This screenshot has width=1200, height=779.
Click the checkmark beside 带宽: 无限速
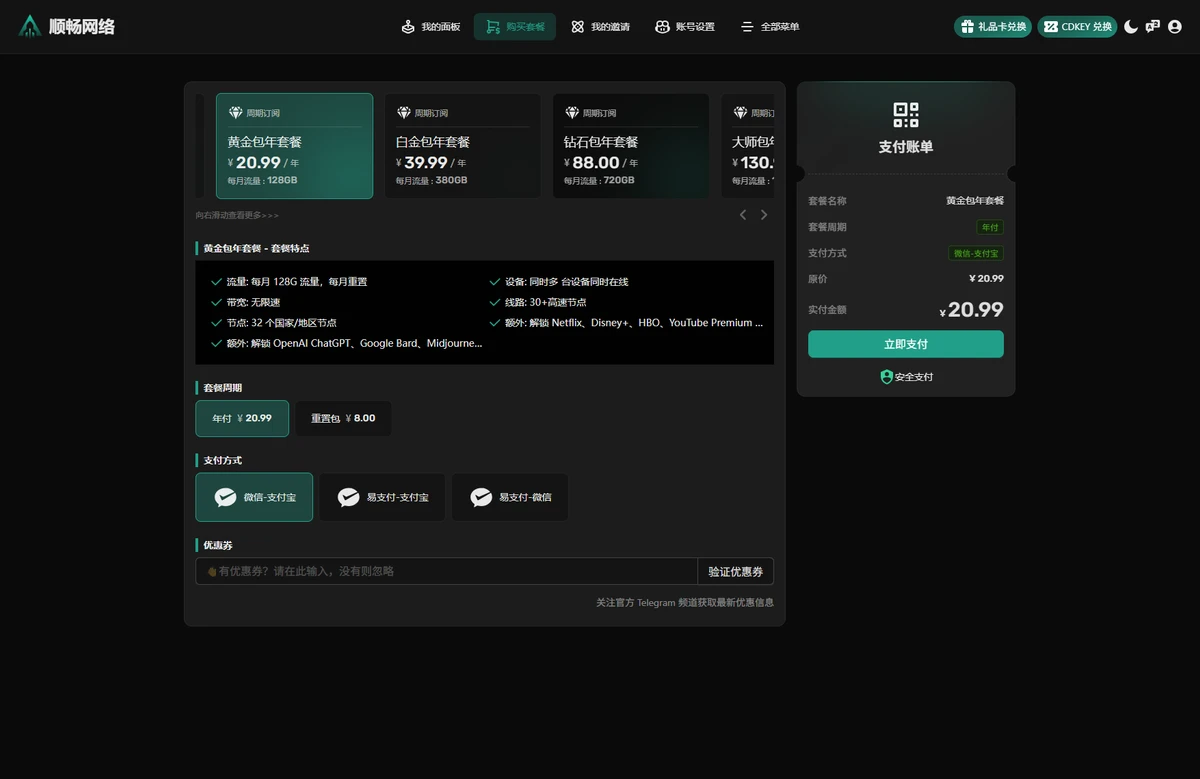216,302
